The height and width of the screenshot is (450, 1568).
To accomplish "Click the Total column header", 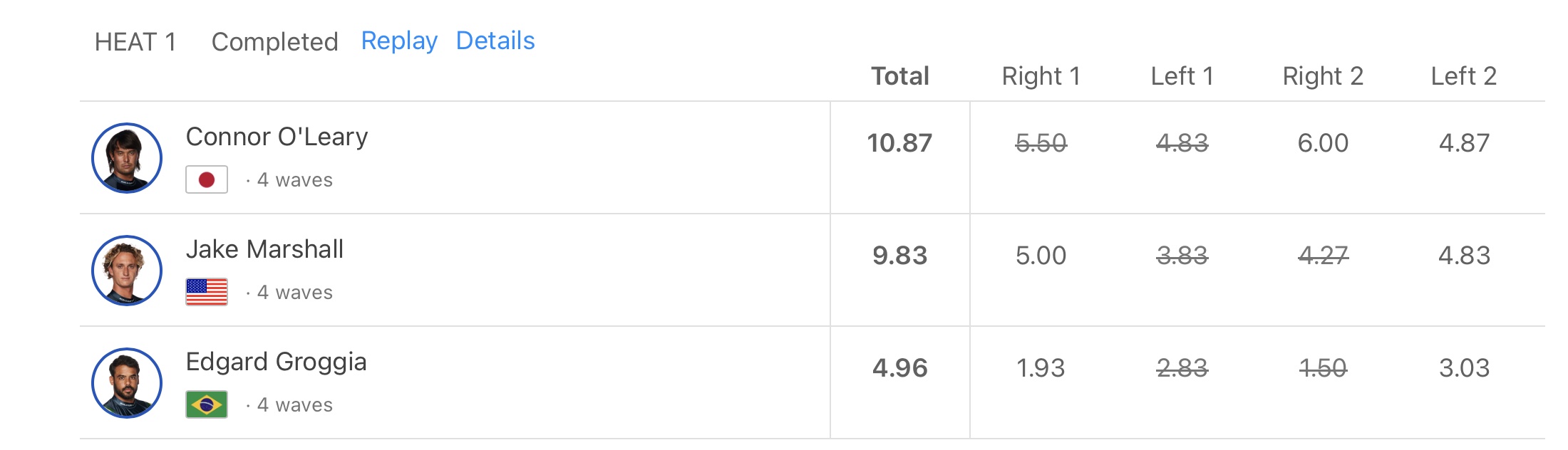I will coord(900,76).
